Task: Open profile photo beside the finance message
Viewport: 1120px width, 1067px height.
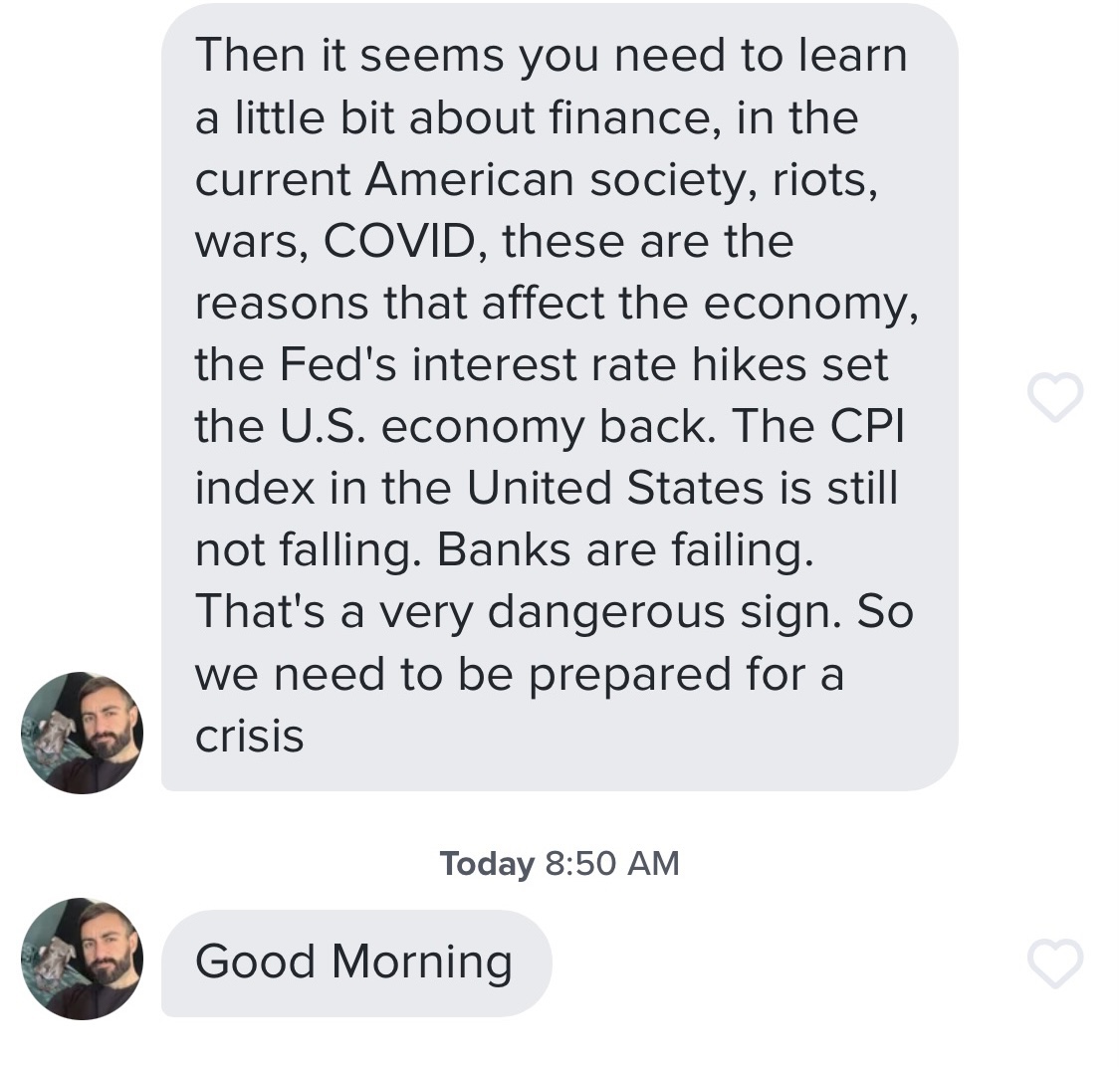Action: [x=82, y=733]
